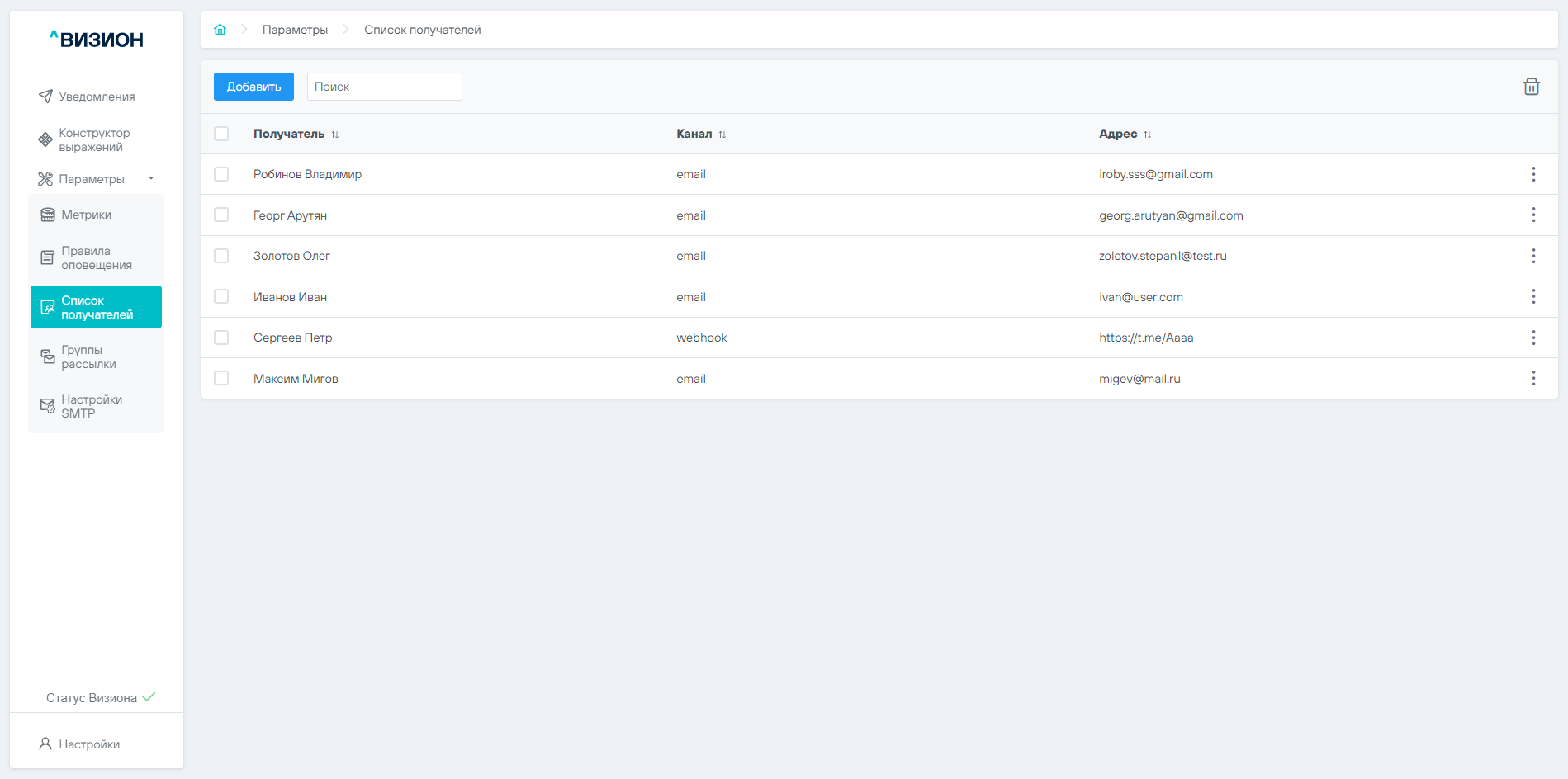Select the Иванов Иван row checkbox
The height and width of the screenshot is (779, 1568).
tap(221, 296)
